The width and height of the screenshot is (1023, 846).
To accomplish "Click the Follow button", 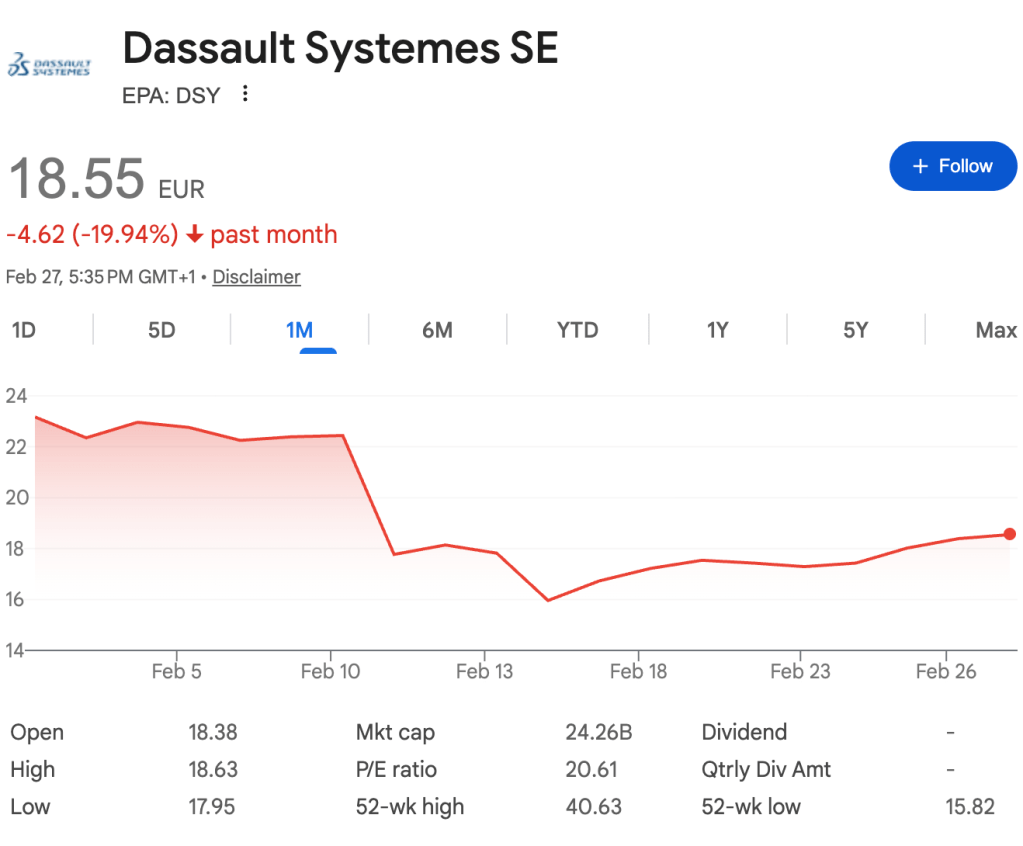I will point(952,166).
